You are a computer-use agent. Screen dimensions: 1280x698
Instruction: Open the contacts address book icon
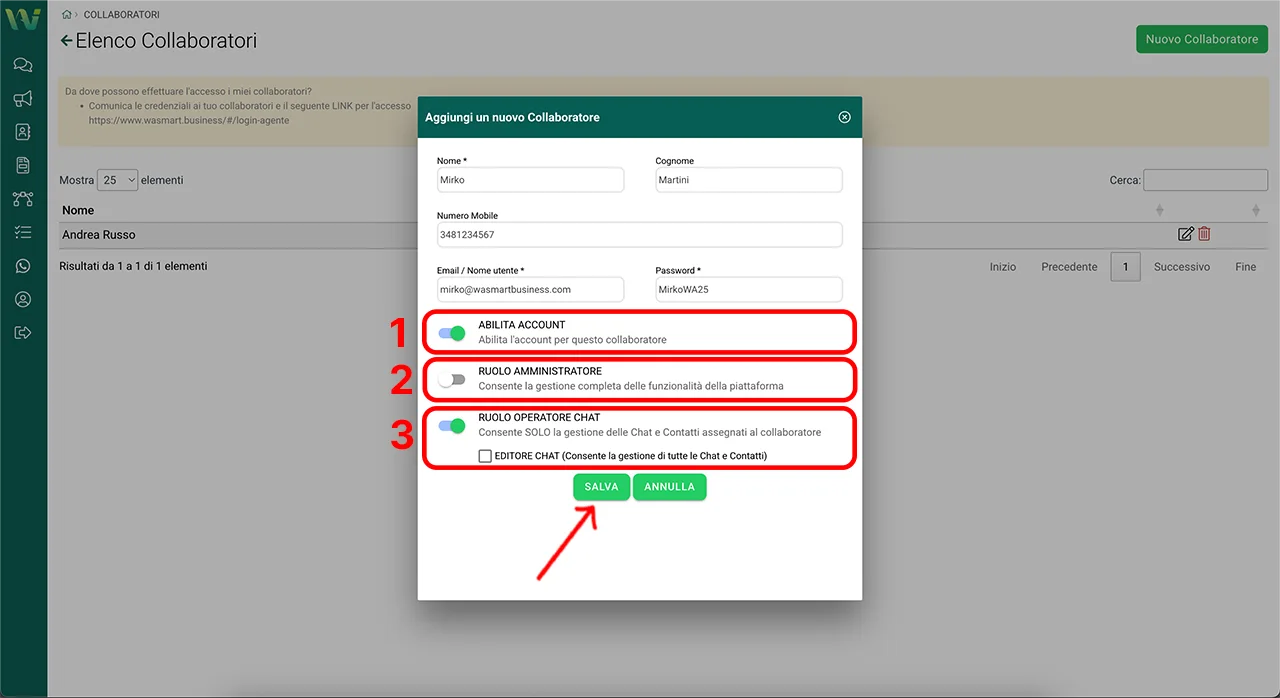[23, 132]
